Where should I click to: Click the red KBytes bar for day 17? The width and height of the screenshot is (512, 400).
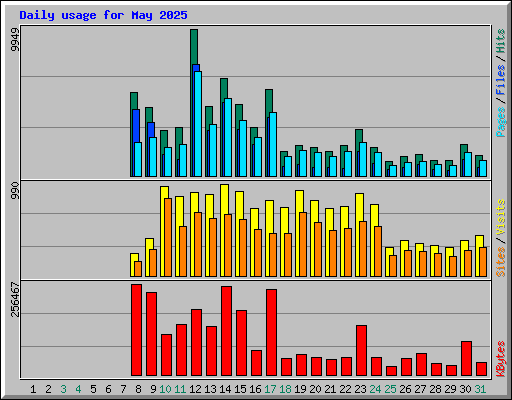(x=271, y=333)
